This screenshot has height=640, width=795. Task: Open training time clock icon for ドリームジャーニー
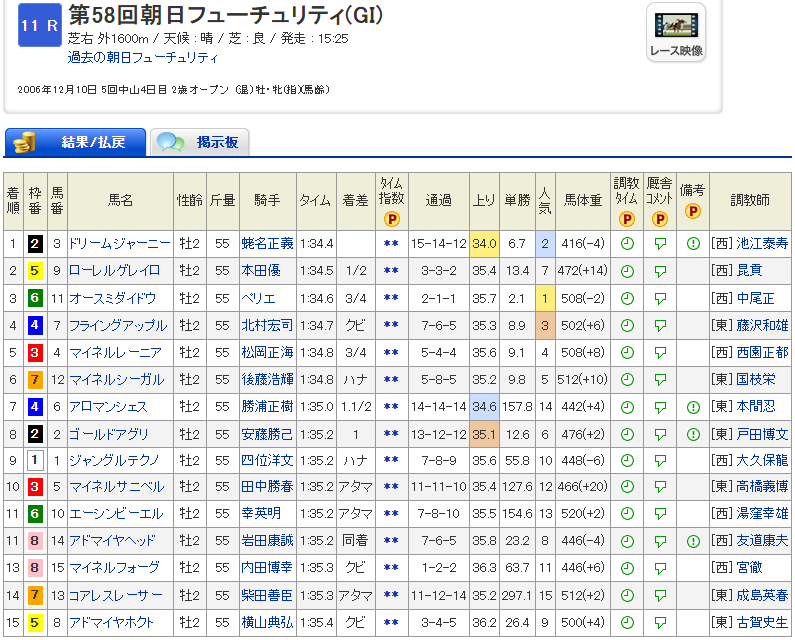(x=627, y=244)
